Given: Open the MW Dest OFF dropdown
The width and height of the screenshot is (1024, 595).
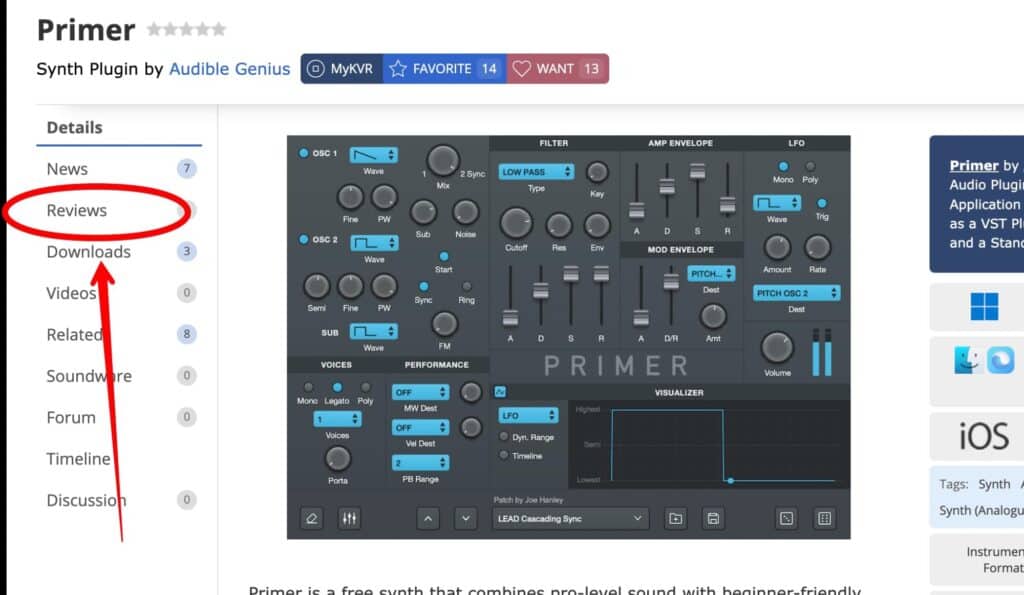Looking at the screenshot, I should tap(420, 393).
